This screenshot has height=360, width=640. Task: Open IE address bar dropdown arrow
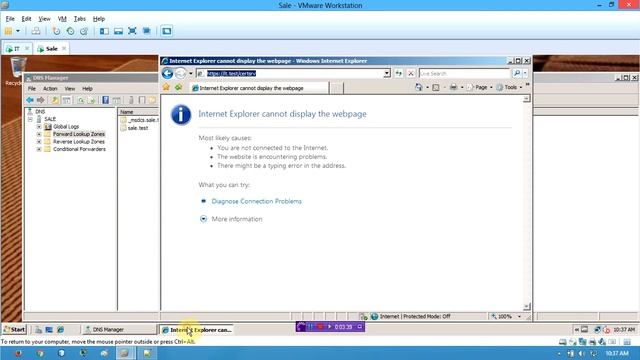[387, 73]
